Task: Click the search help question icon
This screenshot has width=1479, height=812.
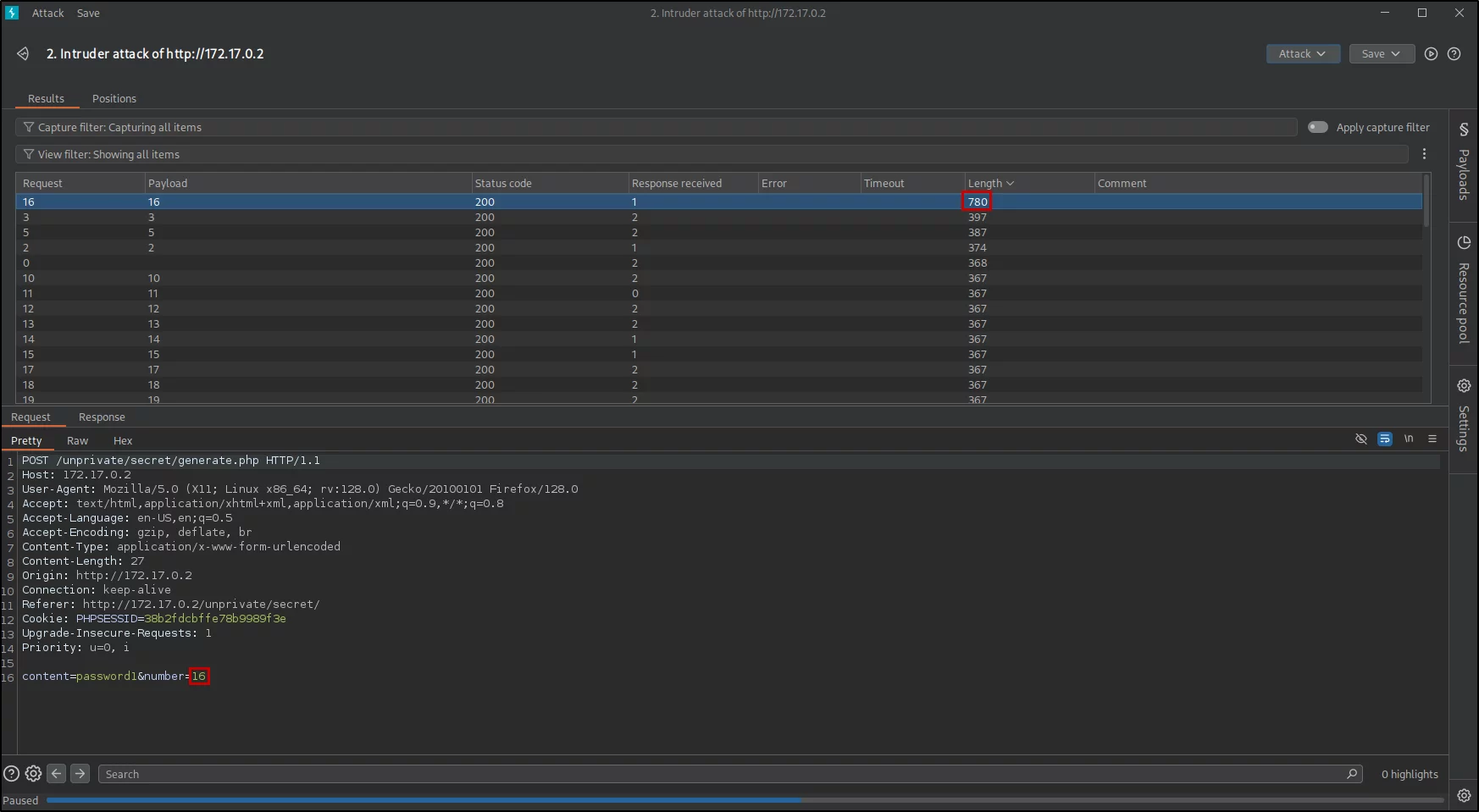Action: [x=11, y=773]
